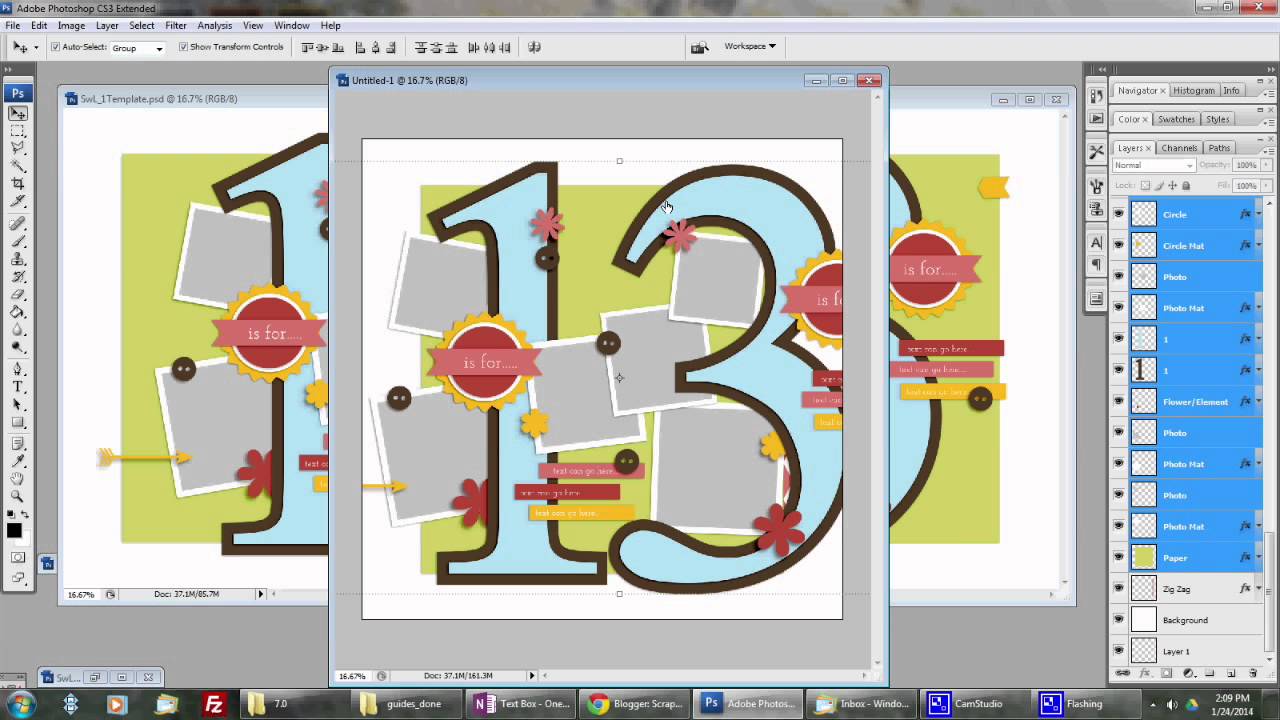Click the Swl_1Template.psd window title bar
The height and width of the screenshot is (720, 1280).
click(x=195, y=99)
